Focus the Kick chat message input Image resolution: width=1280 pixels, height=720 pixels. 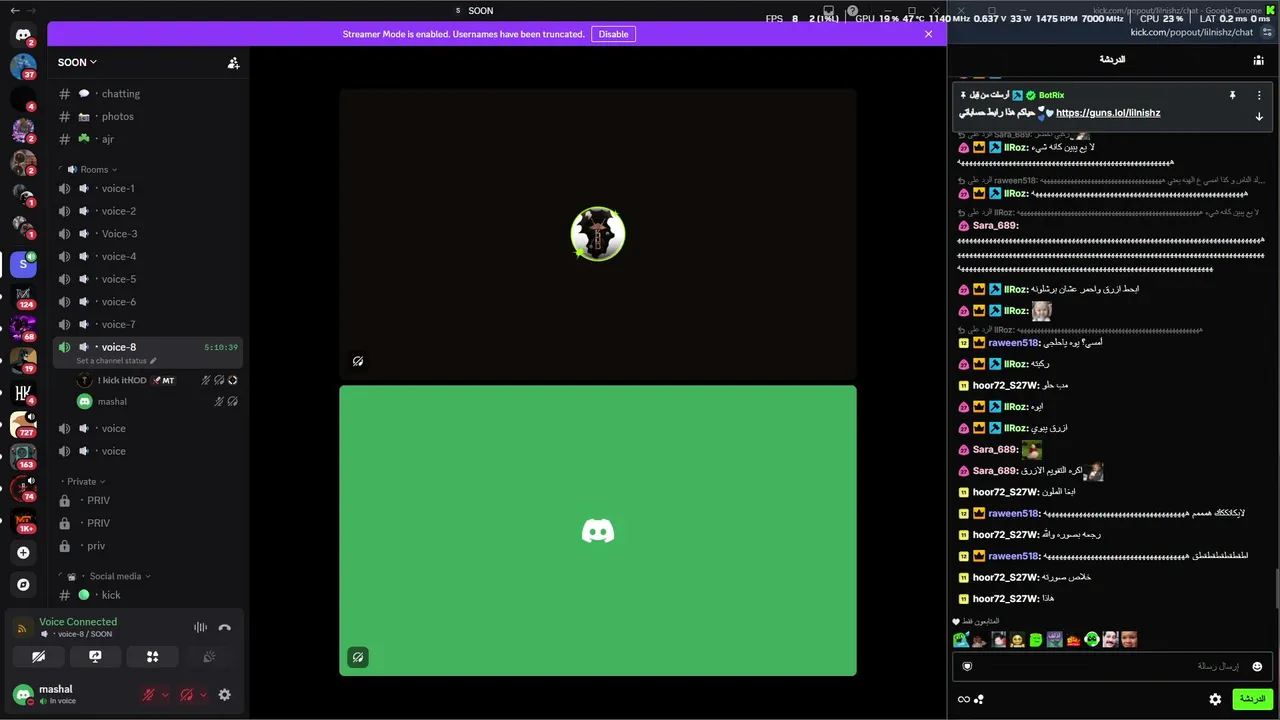click(x=1112, y=667)
